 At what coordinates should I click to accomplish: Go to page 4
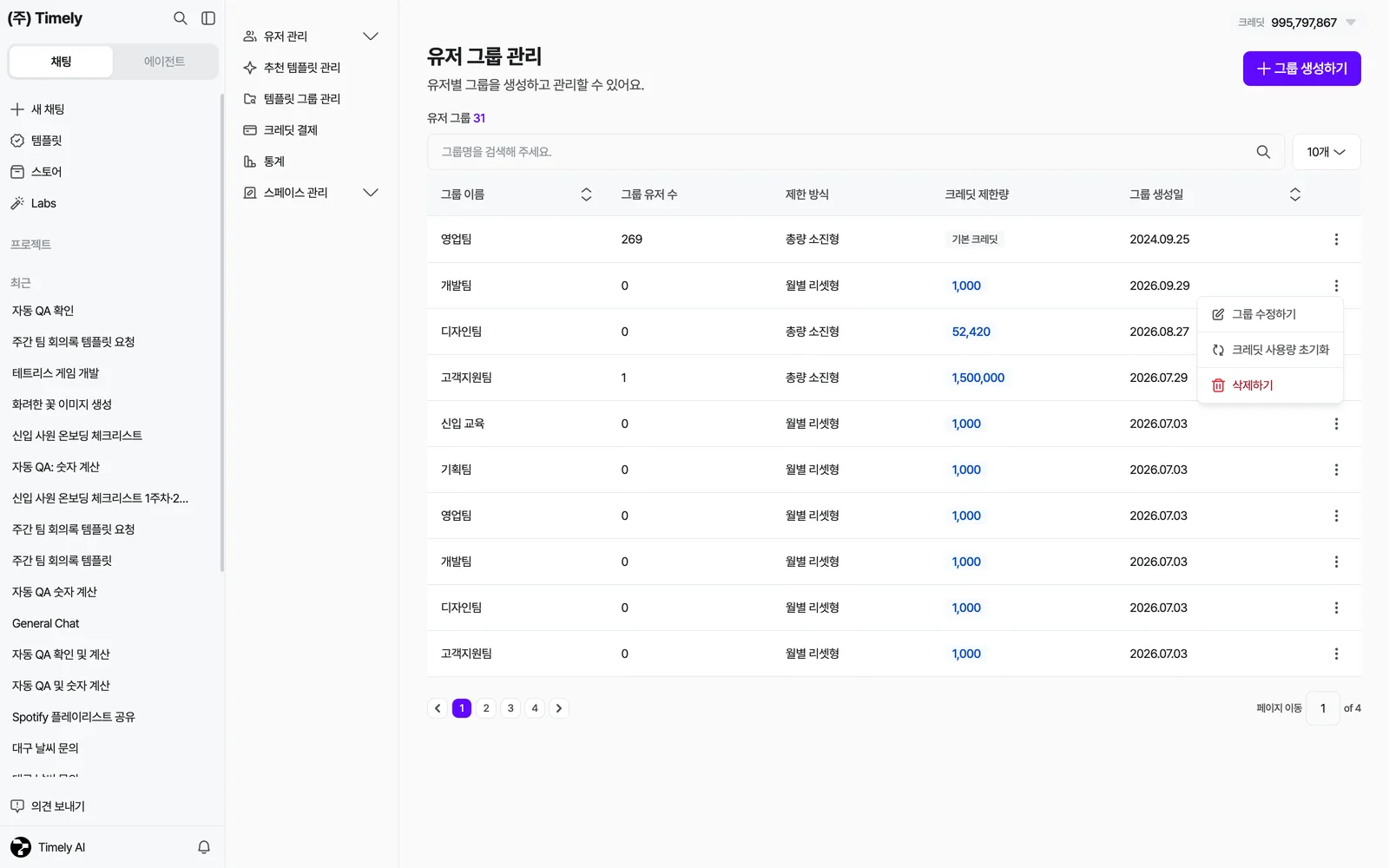pos(535,708)
